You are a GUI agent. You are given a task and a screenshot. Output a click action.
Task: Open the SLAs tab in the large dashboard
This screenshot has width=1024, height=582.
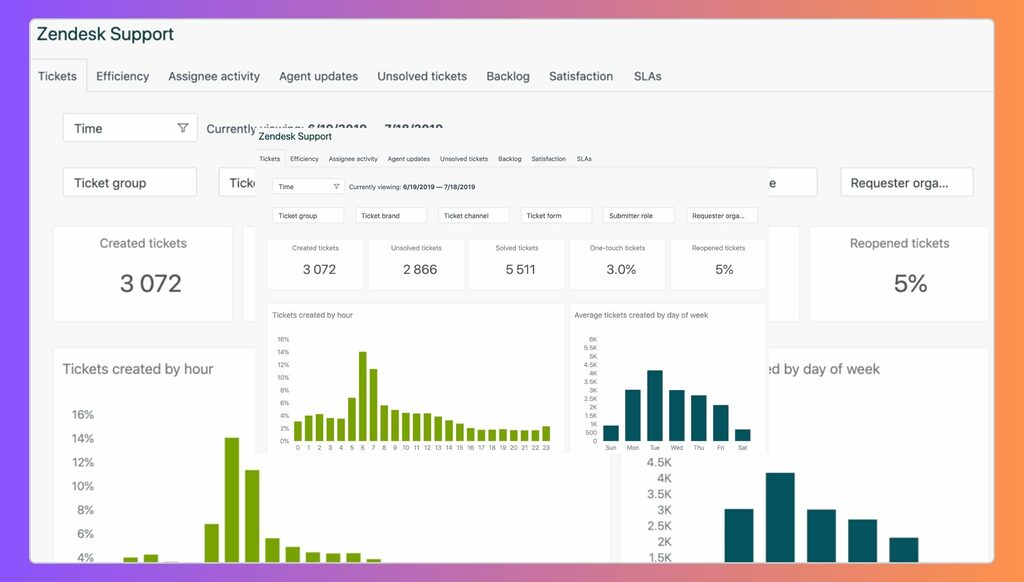648,76
